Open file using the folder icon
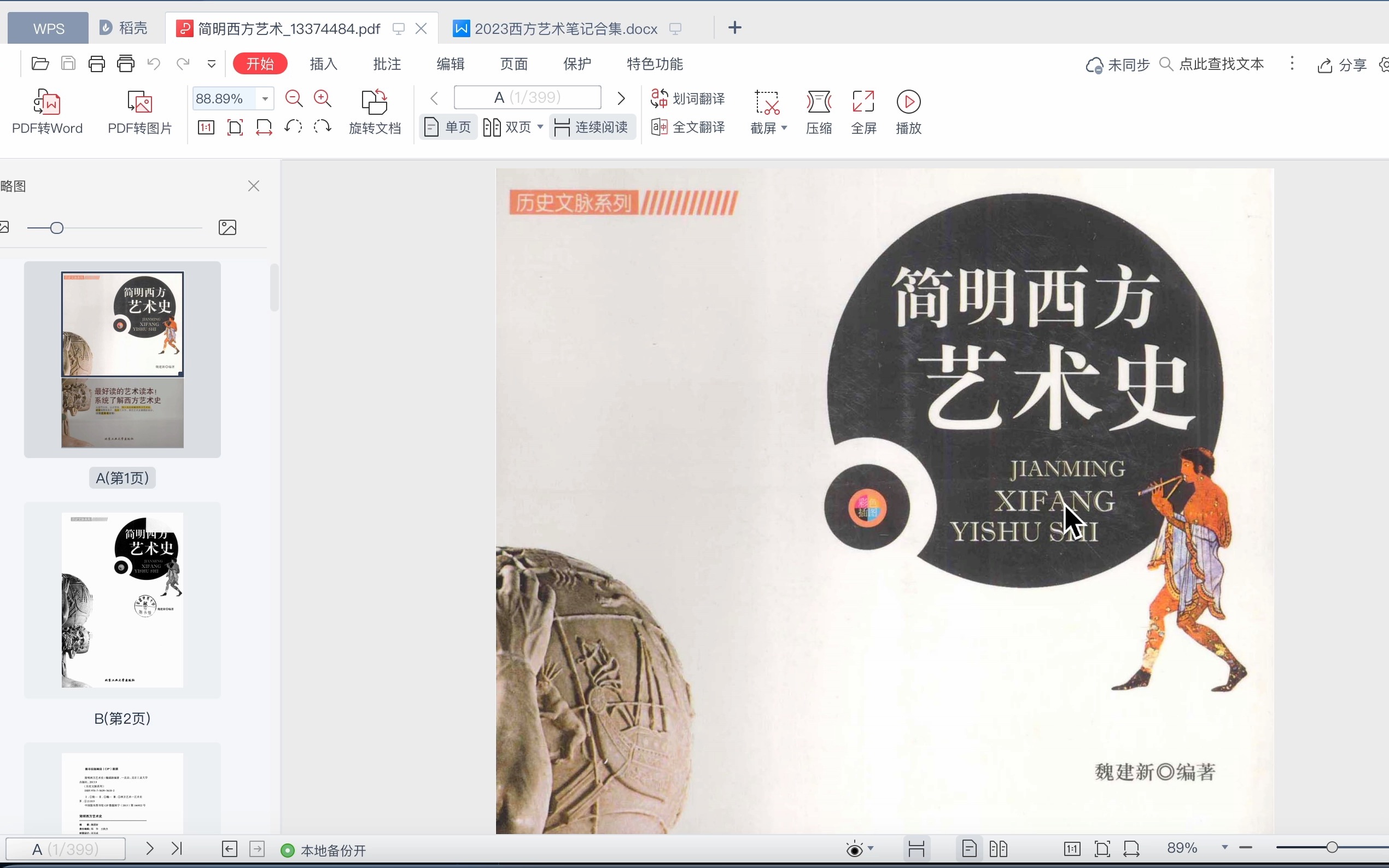The height and width of the screenshot is (868, 1389). click(39, 64)
